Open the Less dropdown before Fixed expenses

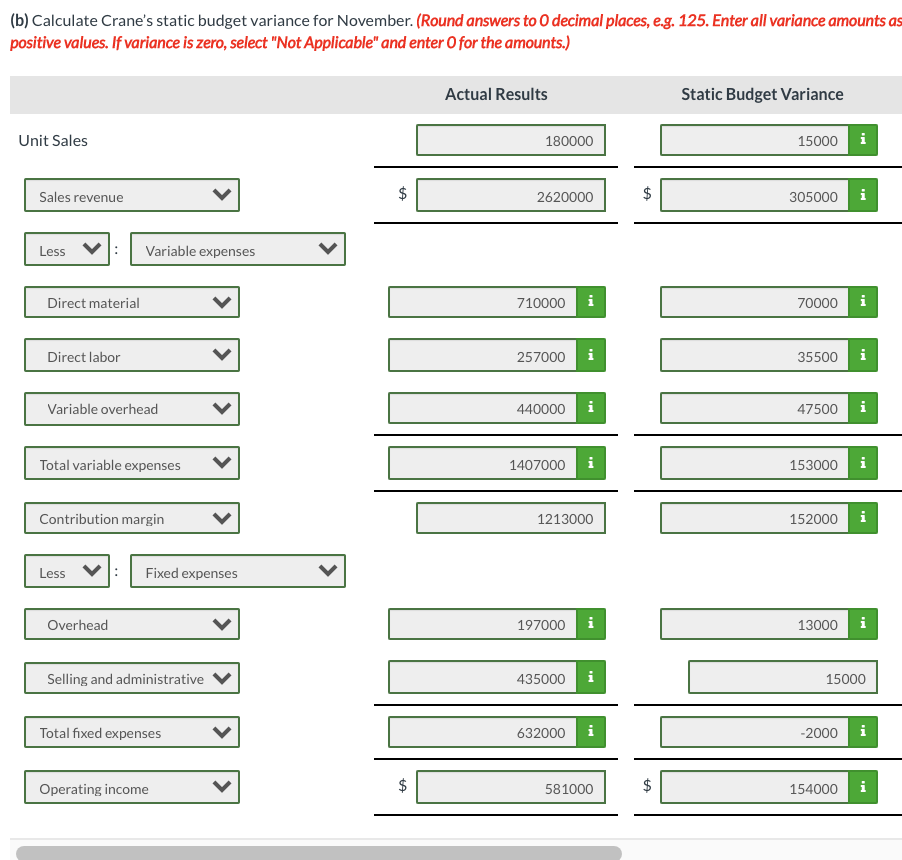[x=67, y=571]
